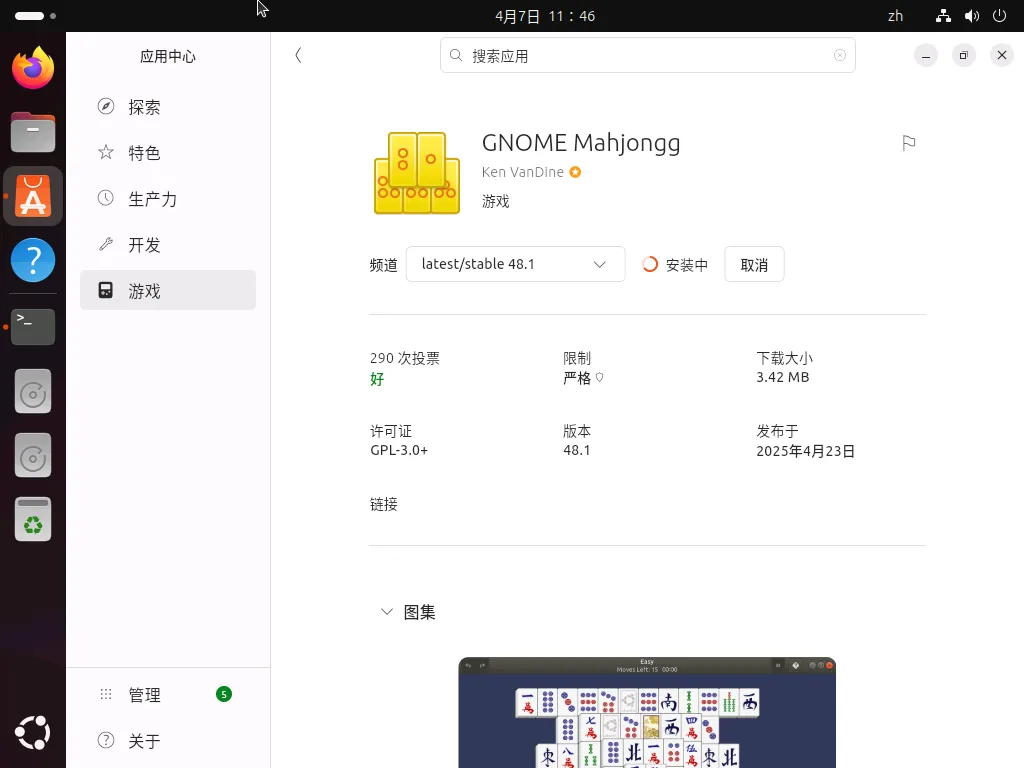Click the 安装中 progress status
The image size is (1024, 768).
pyautogui.click(x=687, y=264)
